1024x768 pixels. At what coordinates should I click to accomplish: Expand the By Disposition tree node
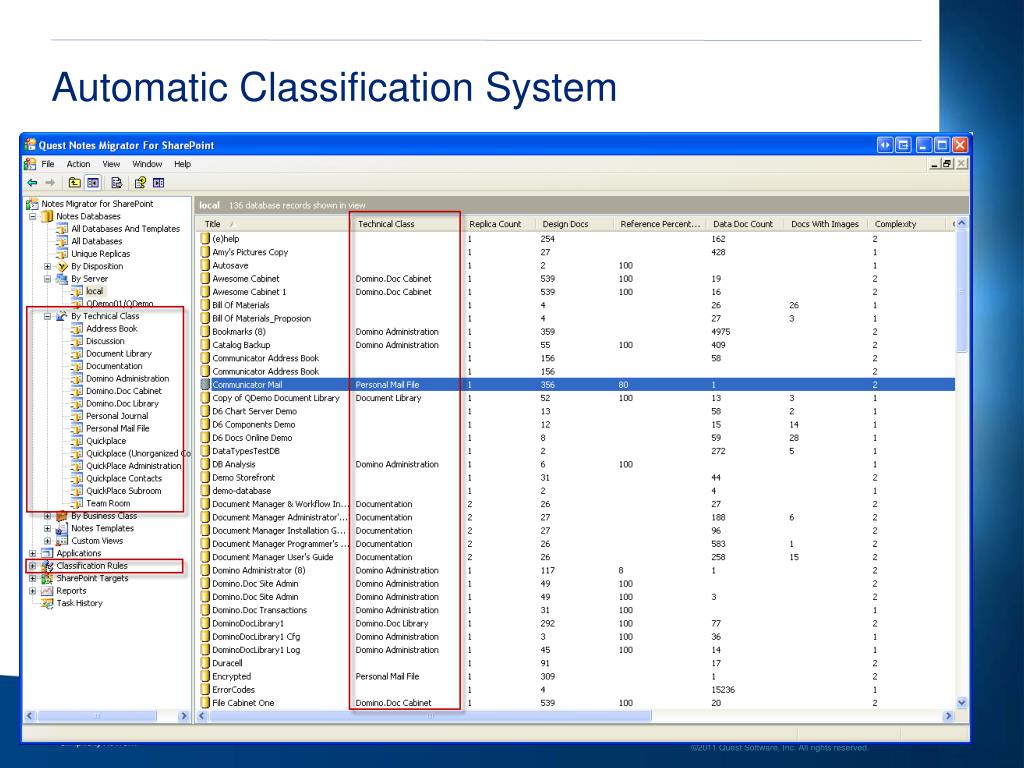[47, 266]
